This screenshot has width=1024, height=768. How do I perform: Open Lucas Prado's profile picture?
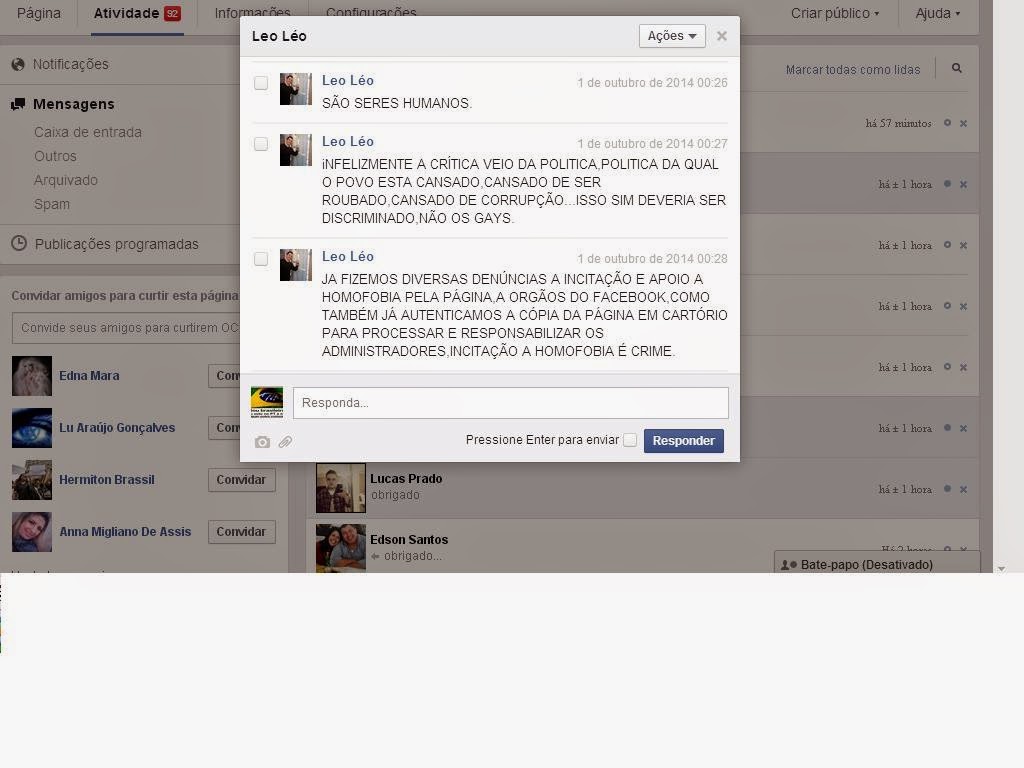pos(341,488)
